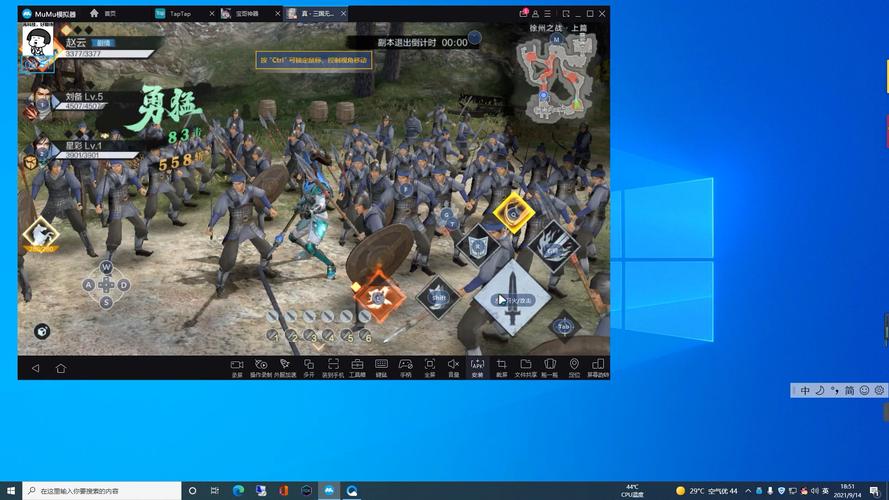Activate the golden Q skill diamond
The image size is (889, 500).
click(x=514, y=214)
